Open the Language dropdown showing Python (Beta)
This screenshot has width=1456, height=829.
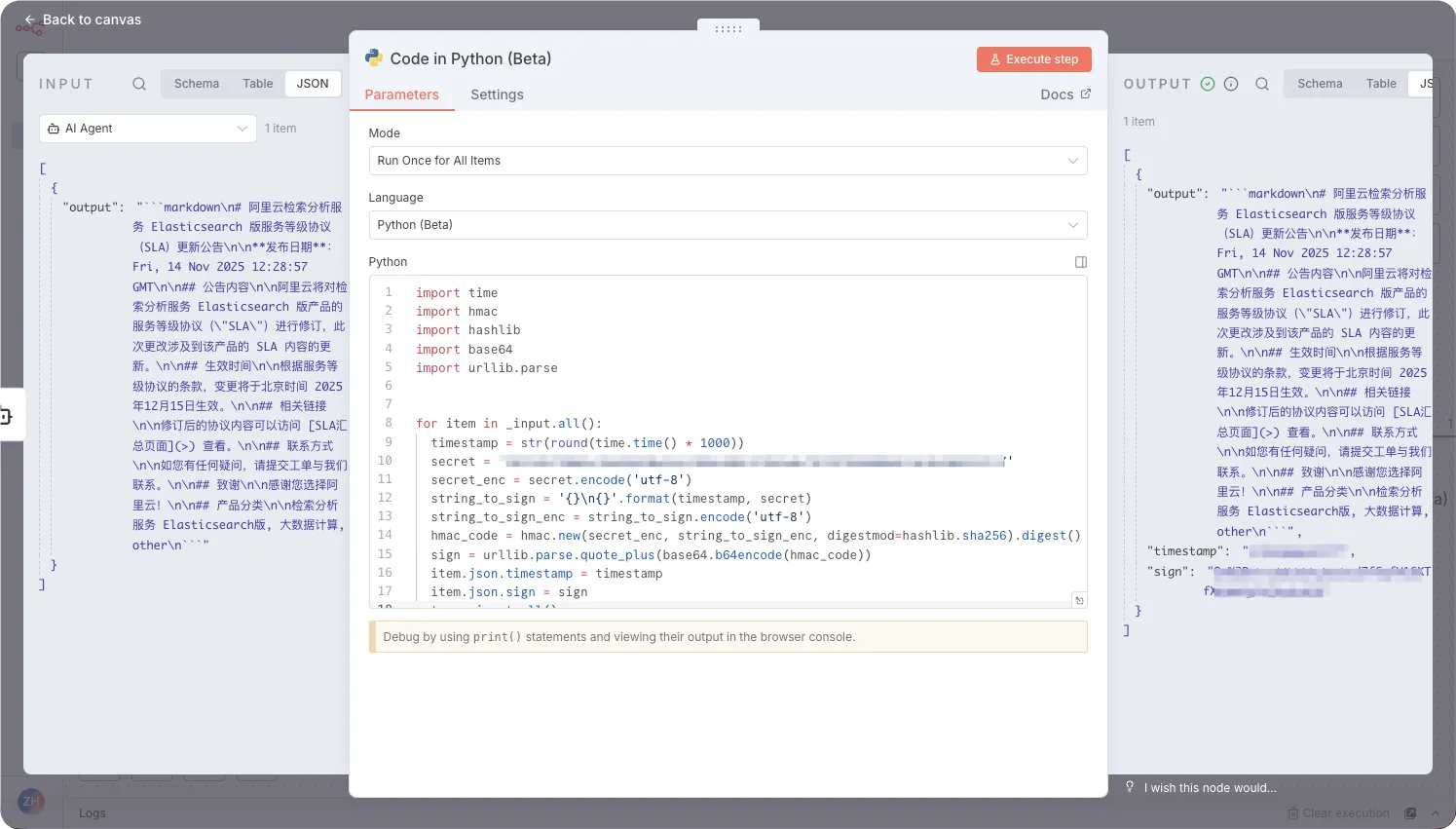[x=728, y=225]
